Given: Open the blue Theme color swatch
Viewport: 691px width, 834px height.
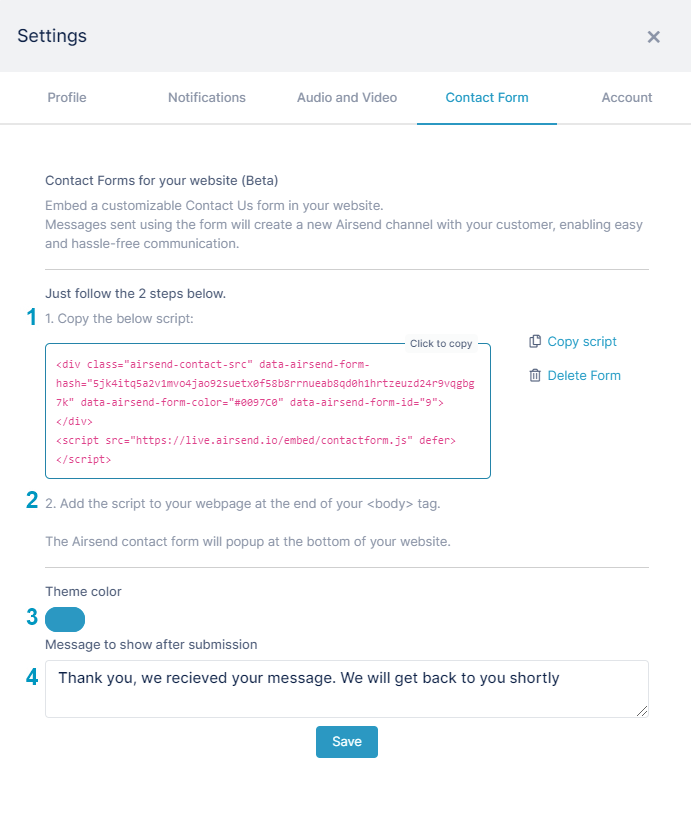Looking at the screenshot, I should coord(65,619).
